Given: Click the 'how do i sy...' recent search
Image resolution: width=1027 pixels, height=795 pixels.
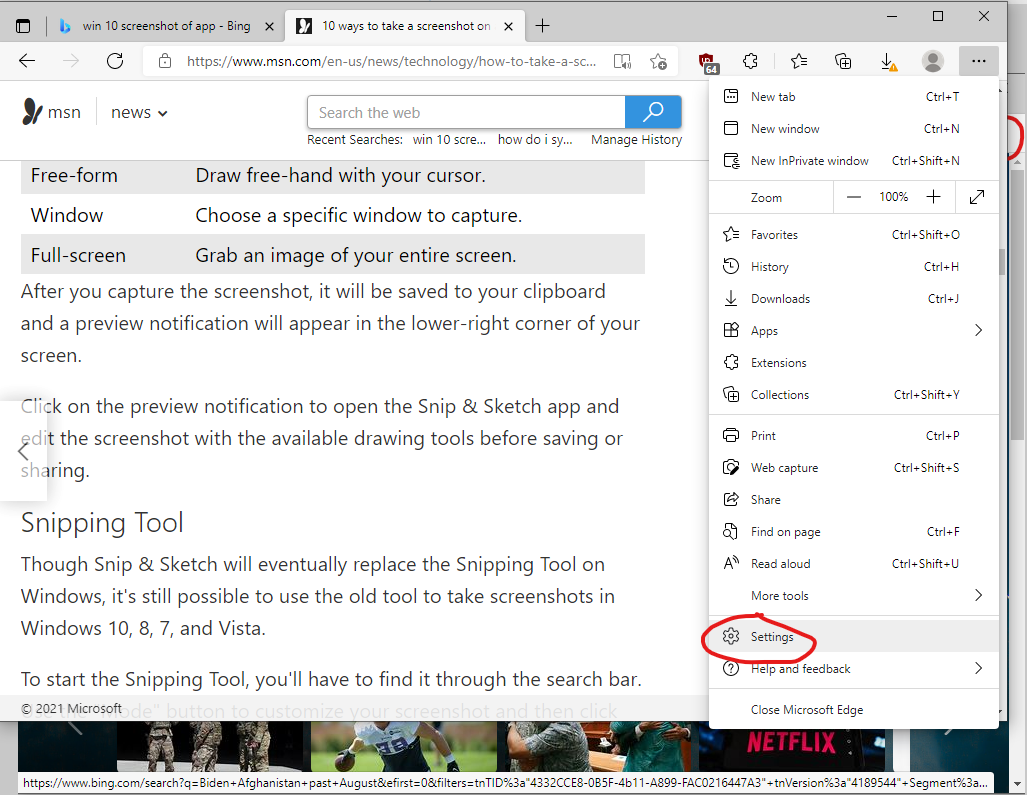Looking at the screenshot, I should pyautogui.click(x=535, y=139).
